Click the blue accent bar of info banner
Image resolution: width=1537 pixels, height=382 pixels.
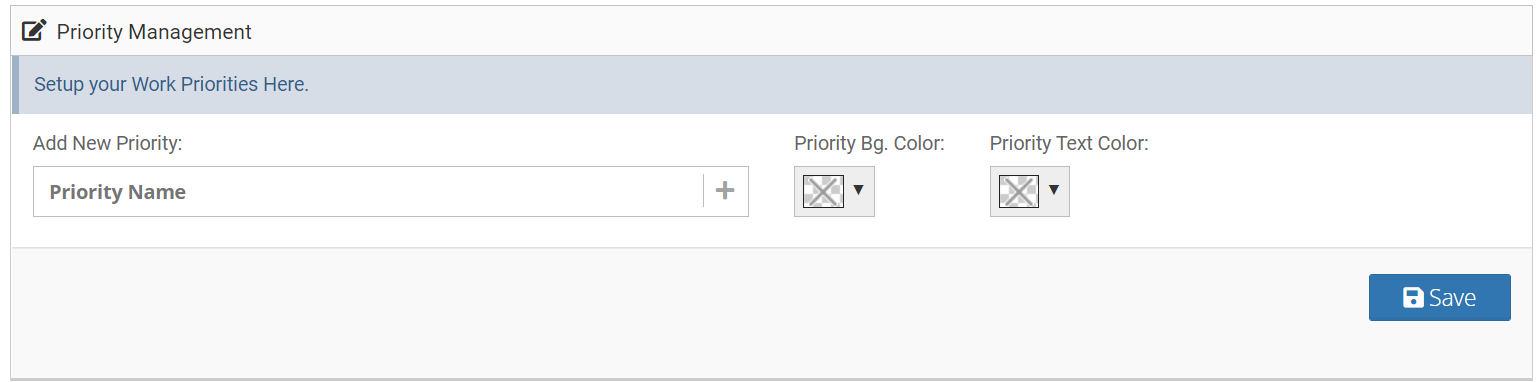click(x=15, y=85)
